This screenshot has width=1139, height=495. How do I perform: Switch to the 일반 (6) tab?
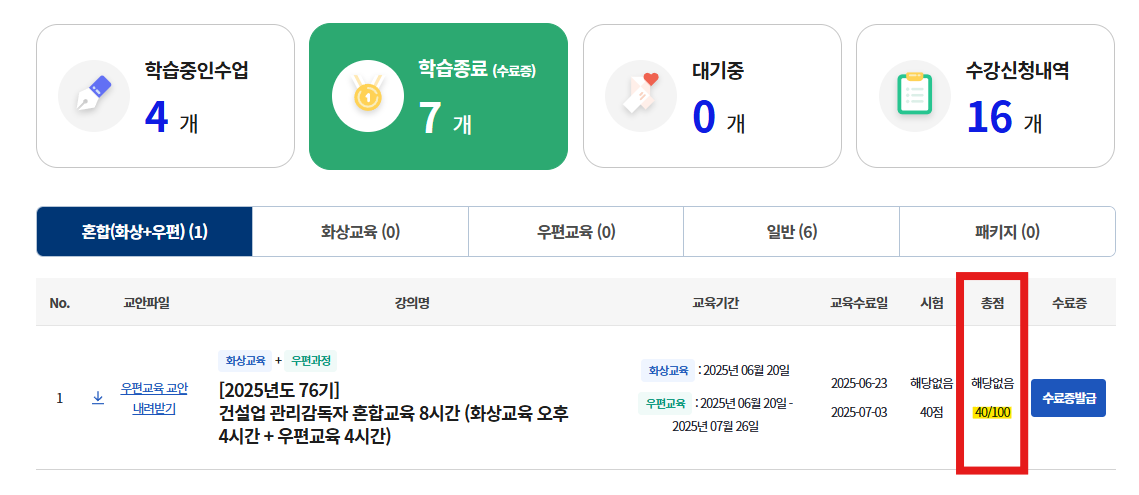792,232
